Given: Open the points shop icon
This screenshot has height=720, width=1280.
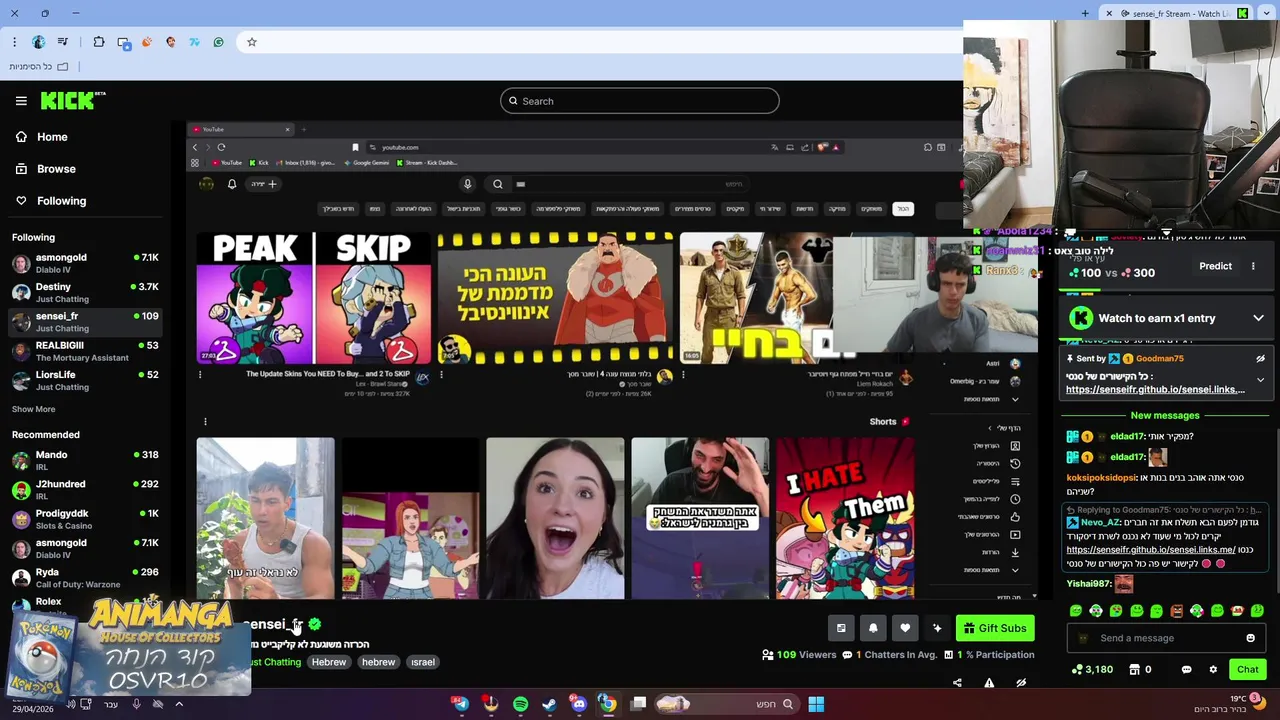Looking at the screenshot, I should point(1134,669).
